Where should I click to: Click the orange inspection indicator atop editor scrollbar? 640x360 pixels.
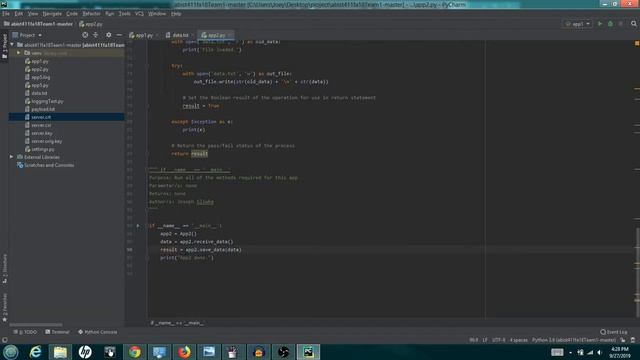coord(637,43)
